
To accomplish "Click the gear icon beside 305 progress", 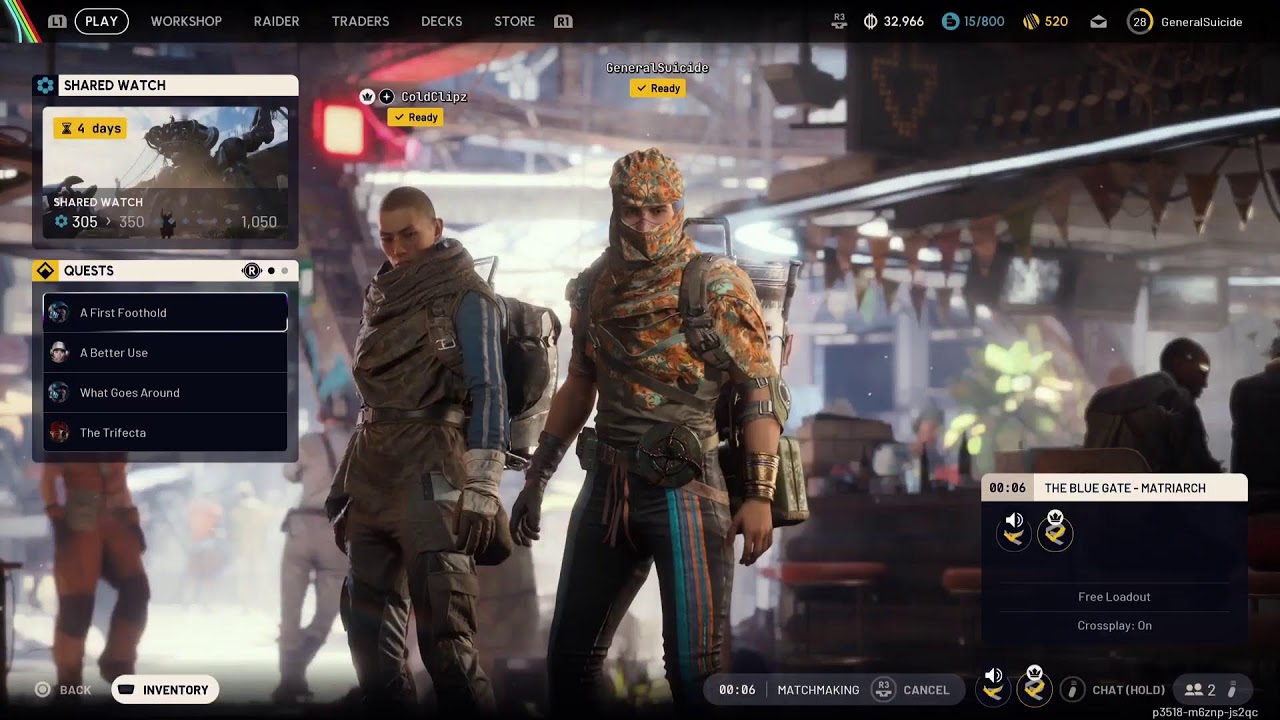I will click(x=61, y=222).
